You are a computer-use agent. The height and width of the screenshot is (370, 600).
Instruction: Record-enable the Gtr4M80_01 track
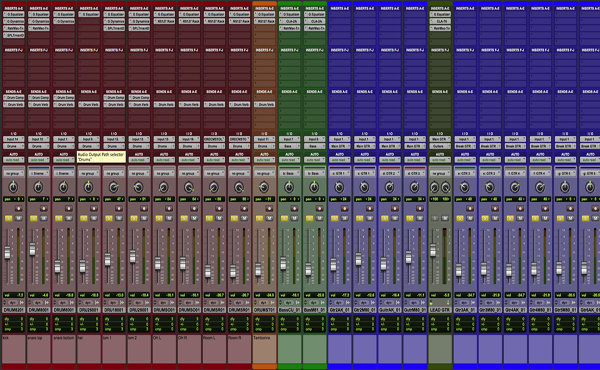click(545, 209)
